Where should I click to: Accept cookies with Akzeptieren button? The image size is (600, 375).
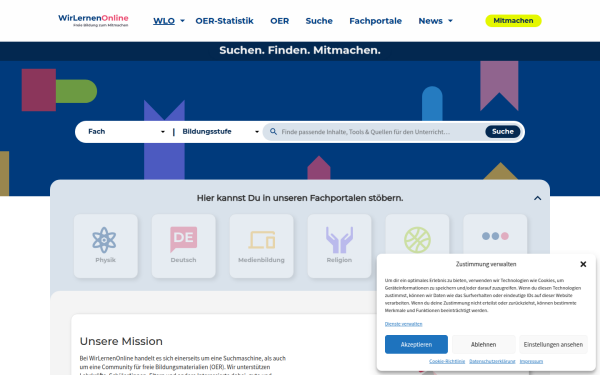(416, 344)
